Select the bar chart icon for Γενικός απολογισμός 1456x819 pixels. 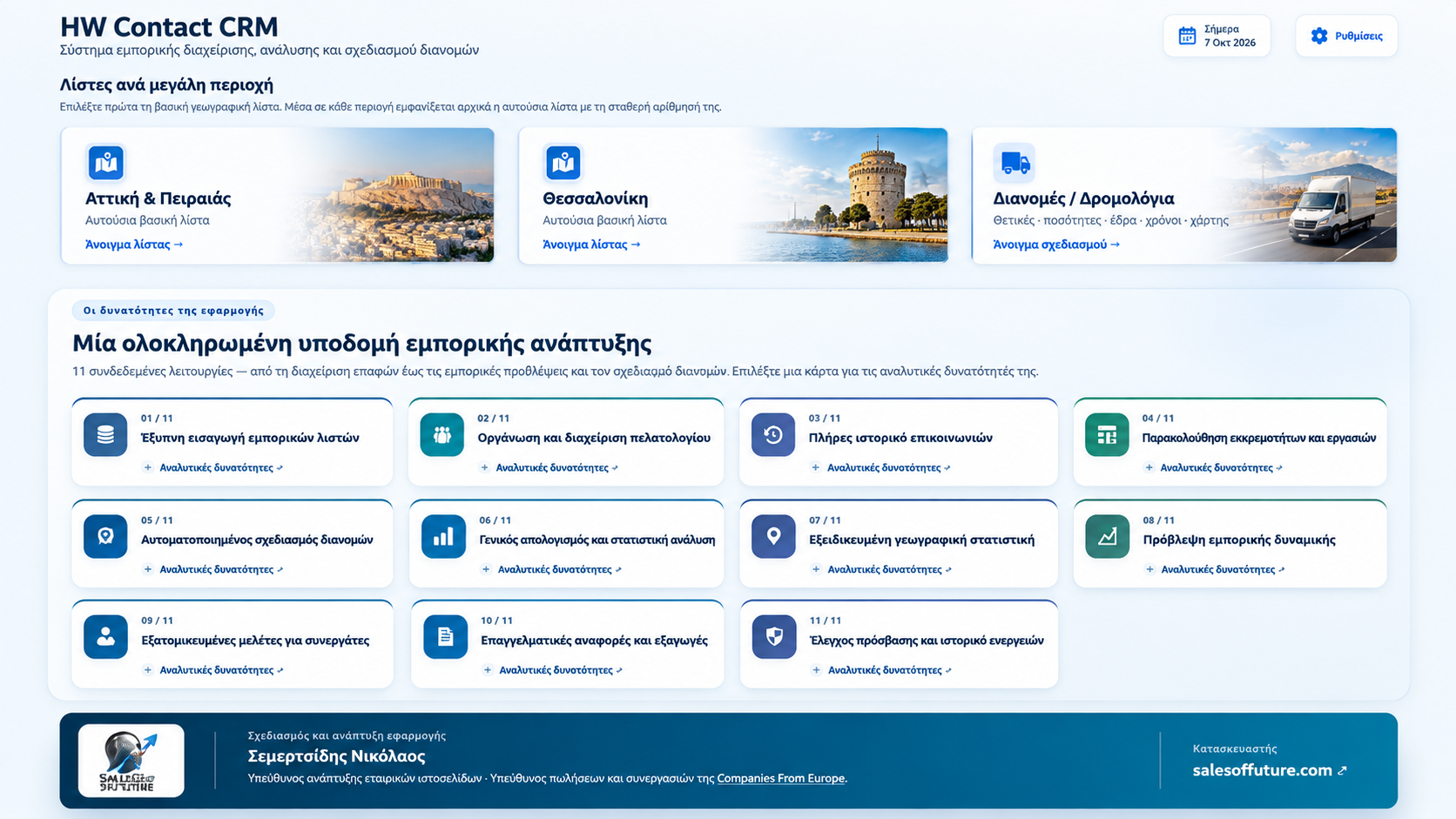[443, 536]
